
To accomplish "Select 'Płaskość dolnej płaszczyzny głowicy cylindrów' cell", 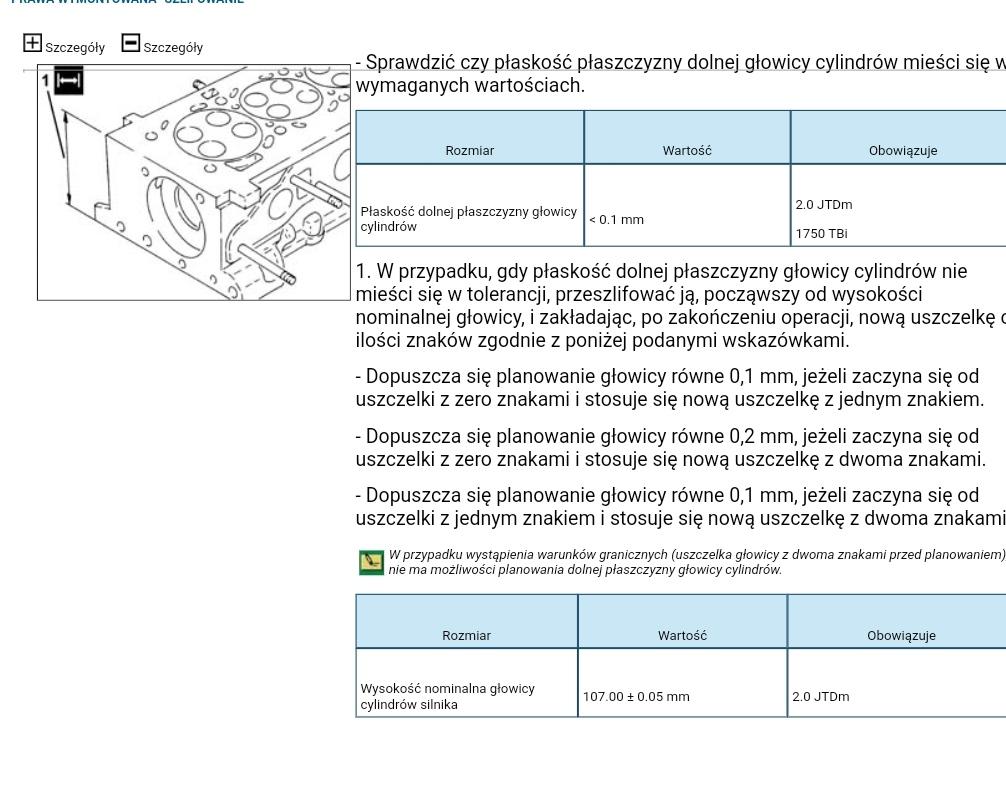I will [x=470, y=205].
